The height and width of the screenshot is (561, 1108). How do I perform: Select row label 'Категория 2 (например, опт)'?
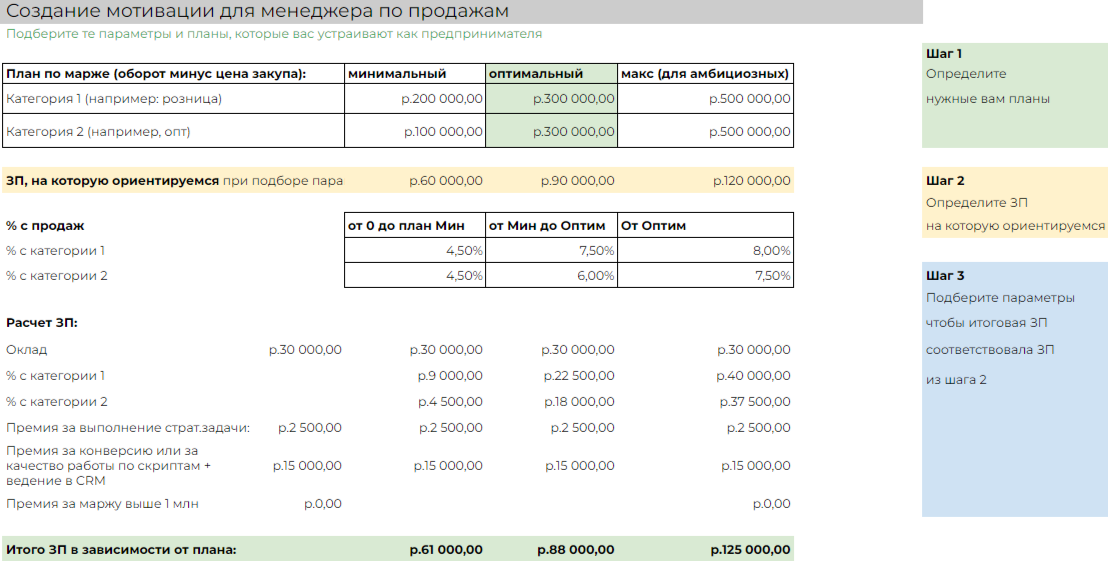pyautogui.click(x=98, y=131)
